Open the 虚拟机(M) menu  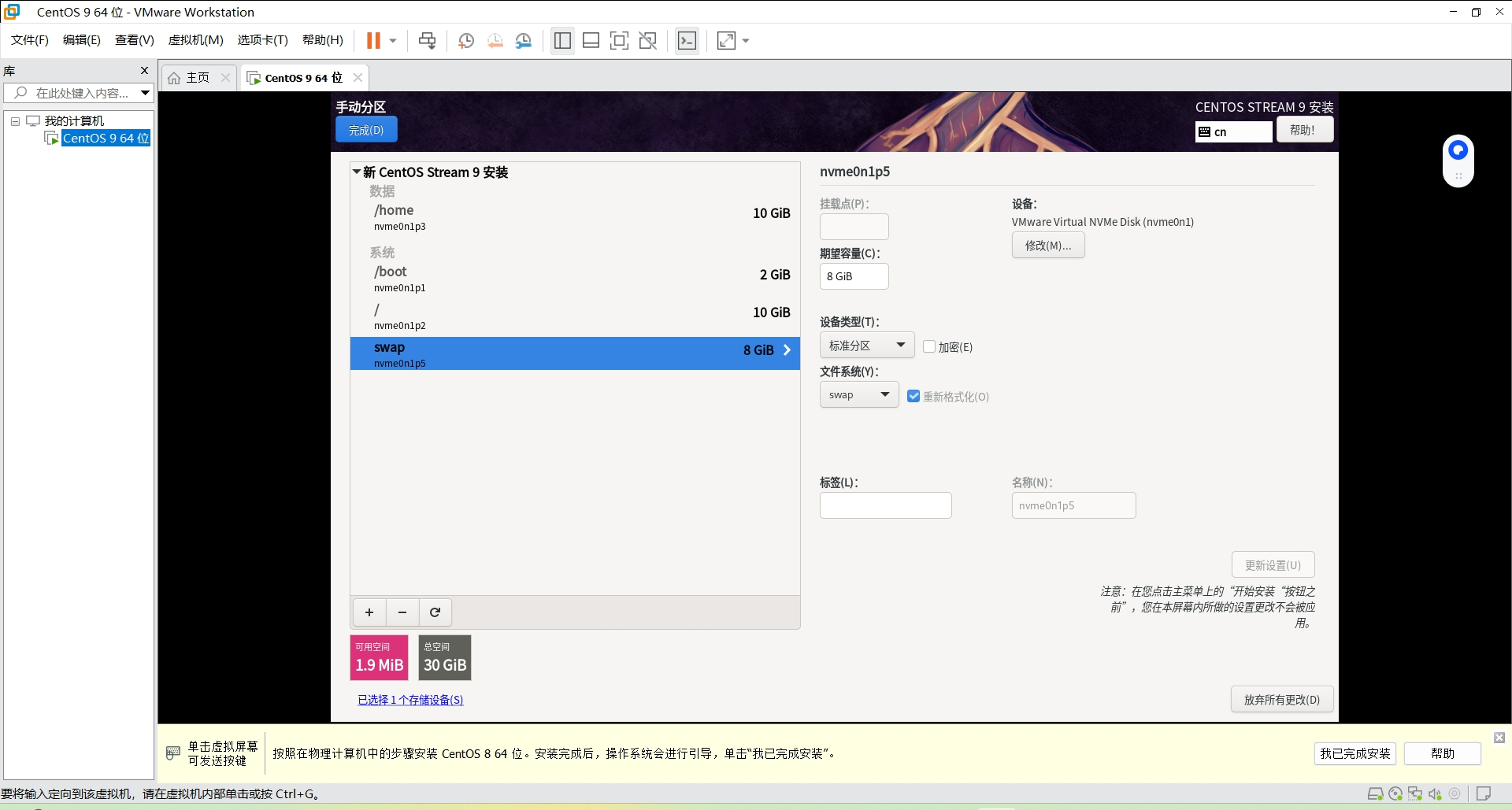[x=196, y=40]
